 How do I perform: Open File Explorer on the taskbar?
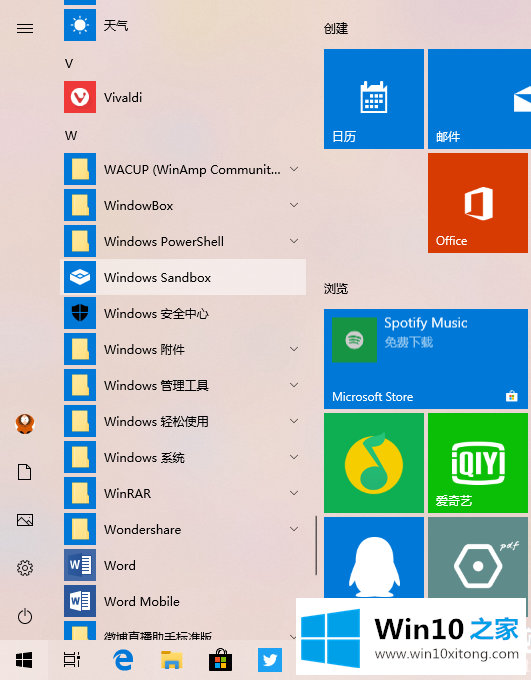pyautogui.click(x=171, y=660)
